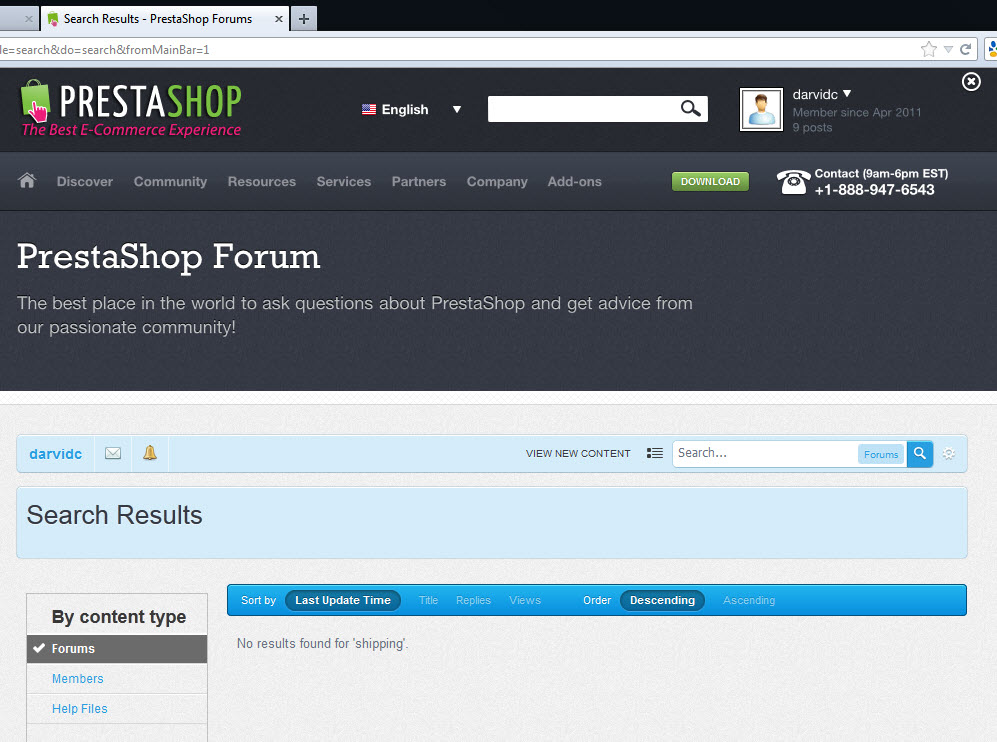Click the Search Results heading
Viewport: 997px width, 742px height.
pos(114,515)
